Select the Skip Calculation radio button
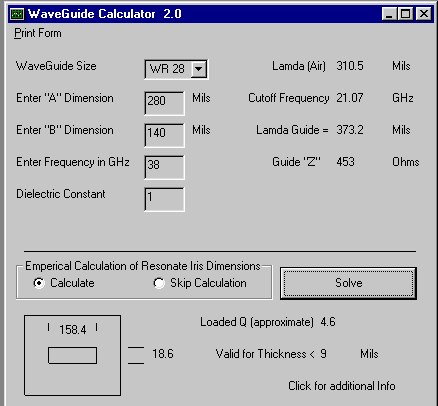 tap(159, 283)
